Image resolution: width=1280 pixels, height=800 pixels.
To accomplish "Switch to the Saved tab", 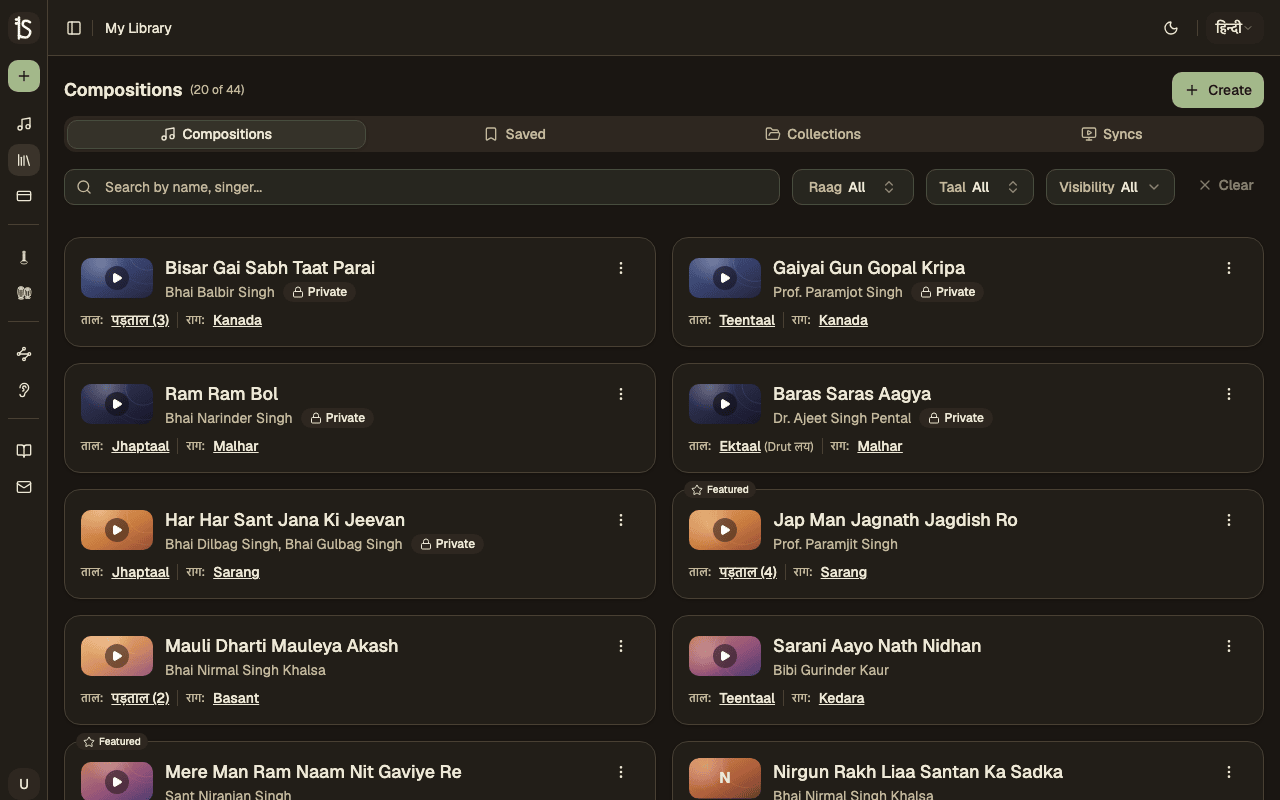I will (x=515, y=134).
